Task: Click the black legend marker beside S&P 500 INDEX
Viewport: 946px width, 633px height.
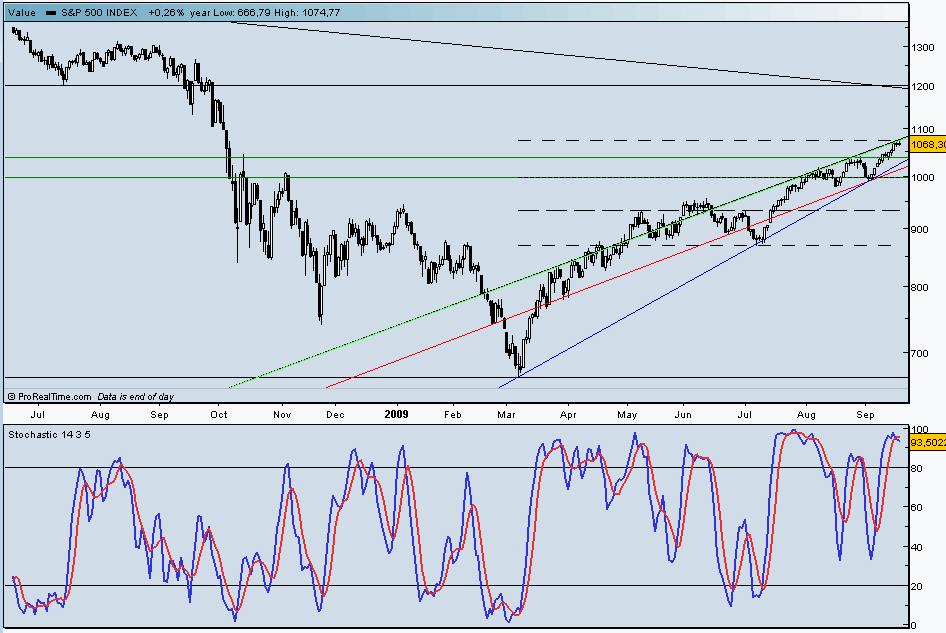Action: coord(51,12)
